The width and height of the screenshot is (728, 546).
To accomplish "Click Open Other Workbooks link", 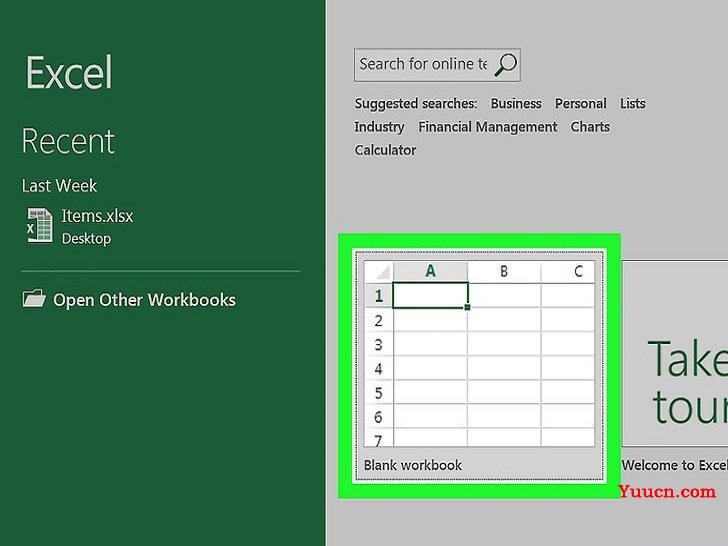I will click(x=144, y=299).
